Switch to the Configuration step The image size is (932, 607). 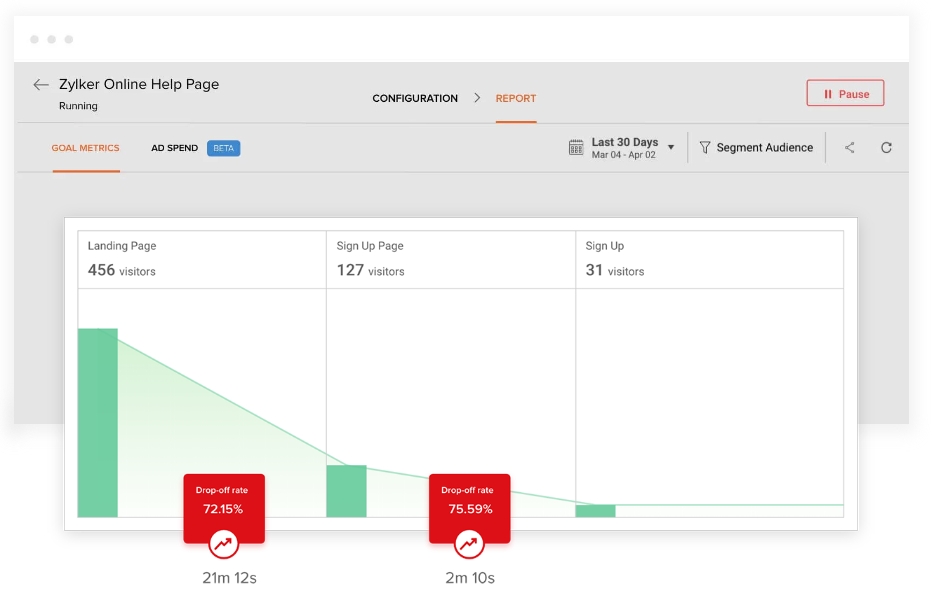[415, 98]
